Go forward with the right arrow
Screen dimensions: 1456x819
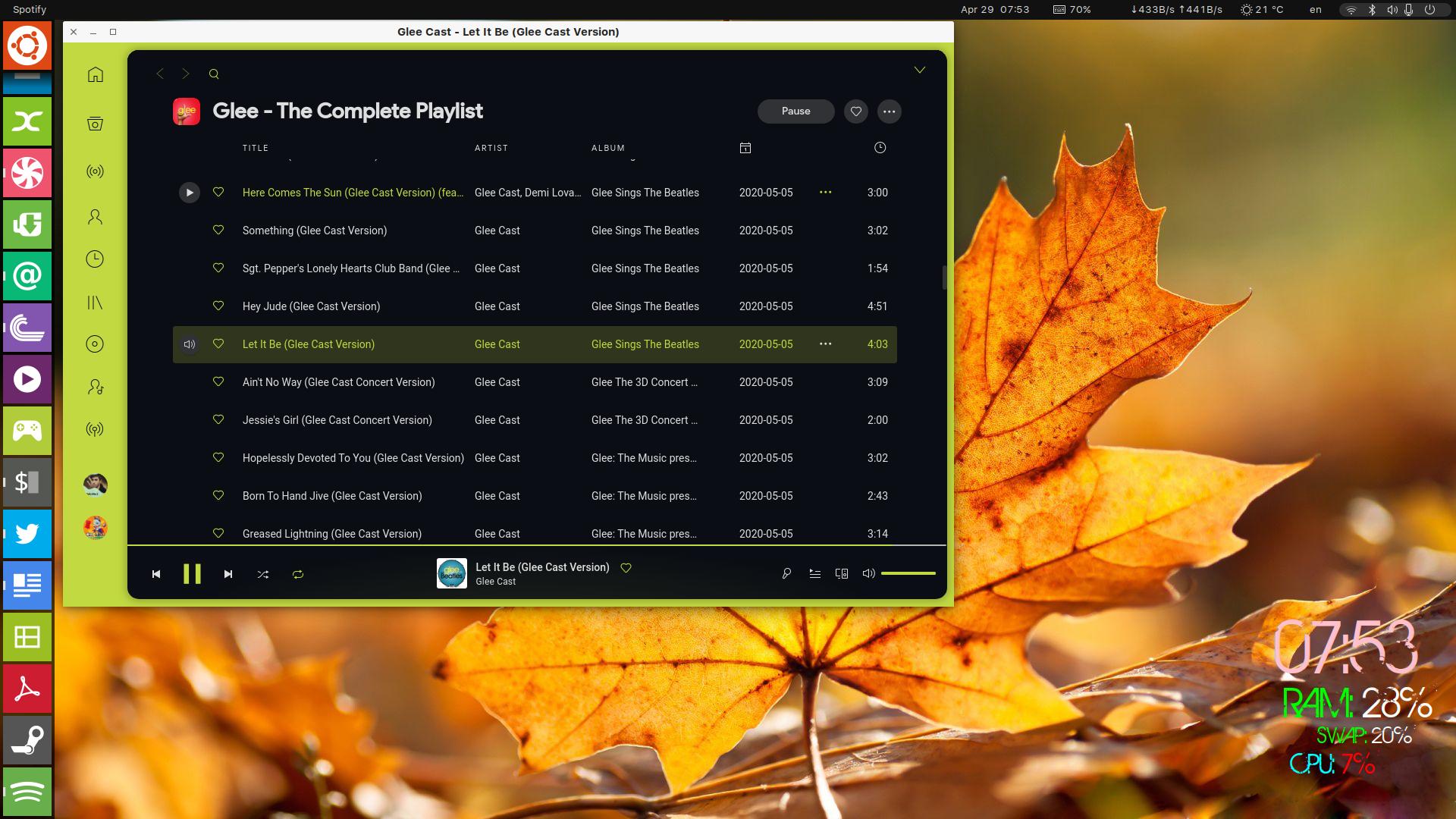point(186,74)
